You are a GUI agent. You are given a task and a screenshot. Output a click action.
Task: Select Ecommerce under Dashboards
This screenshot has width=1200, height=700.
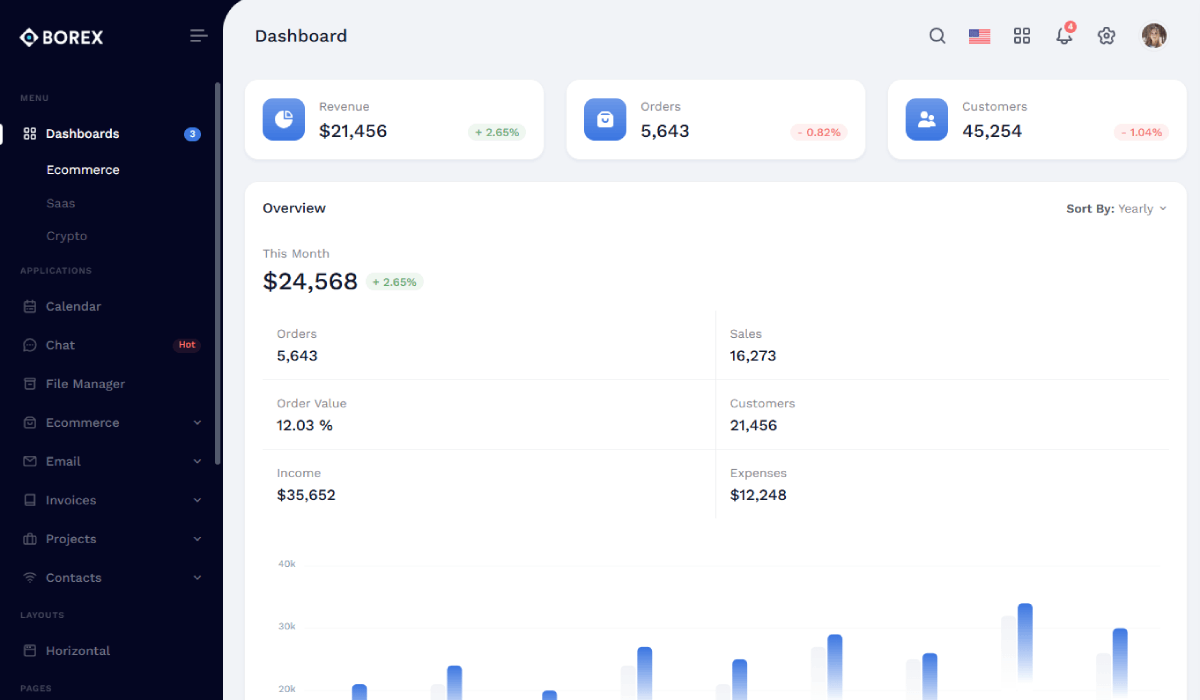point(83,170)
